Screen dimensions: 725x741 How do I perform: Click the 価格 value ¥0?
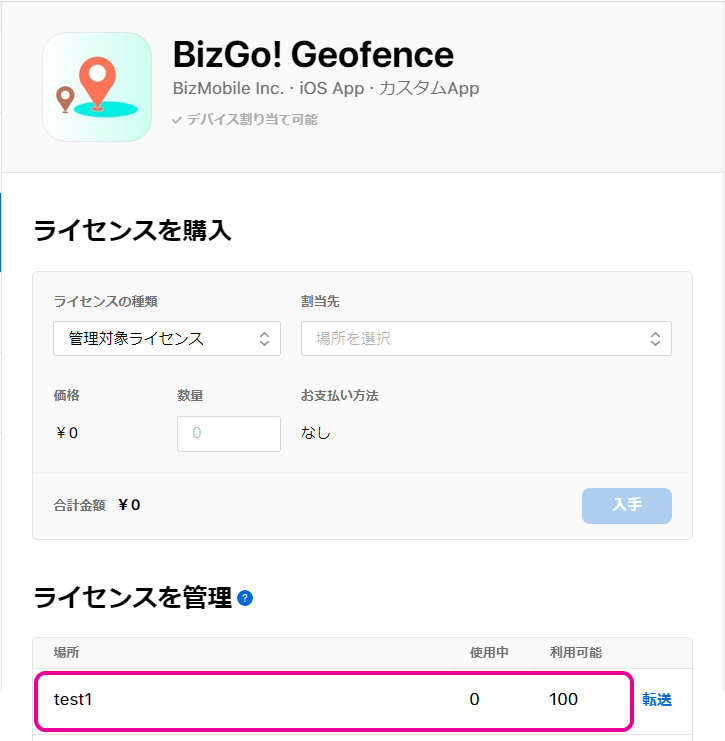click(x=66, y=433)
